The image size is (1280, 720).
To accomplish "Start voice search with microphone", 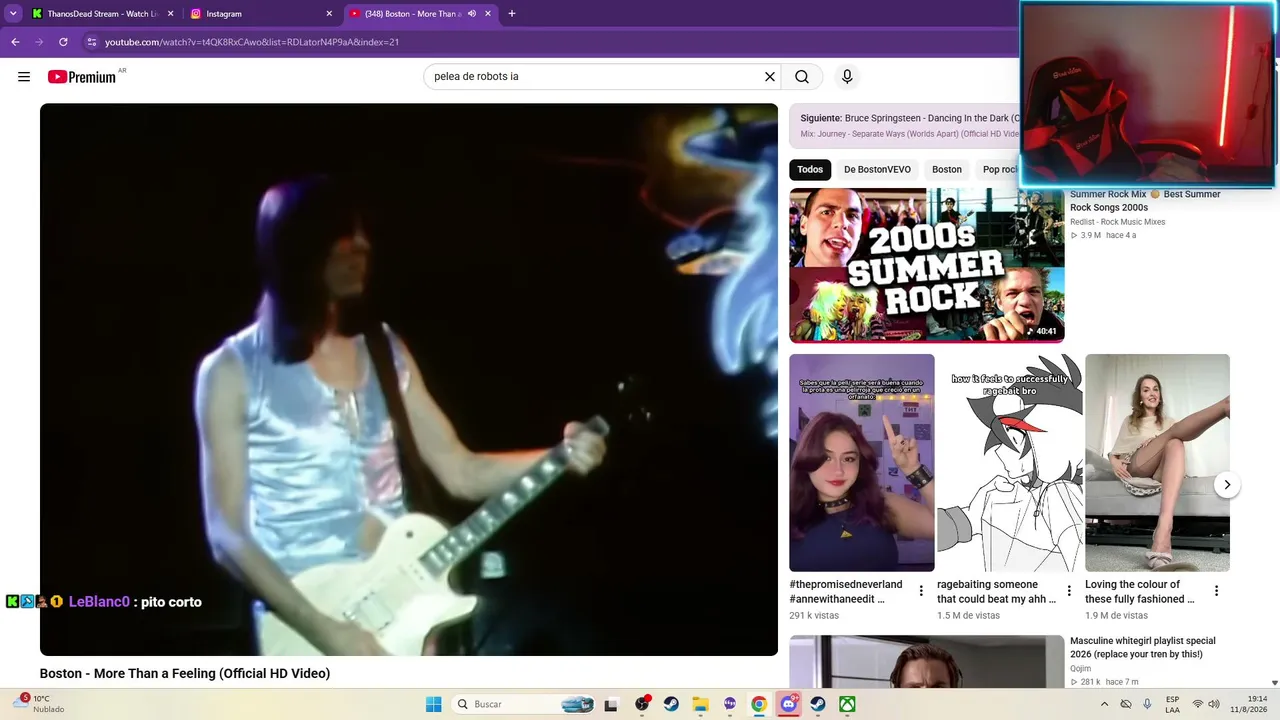I will (x=847, y=77).
